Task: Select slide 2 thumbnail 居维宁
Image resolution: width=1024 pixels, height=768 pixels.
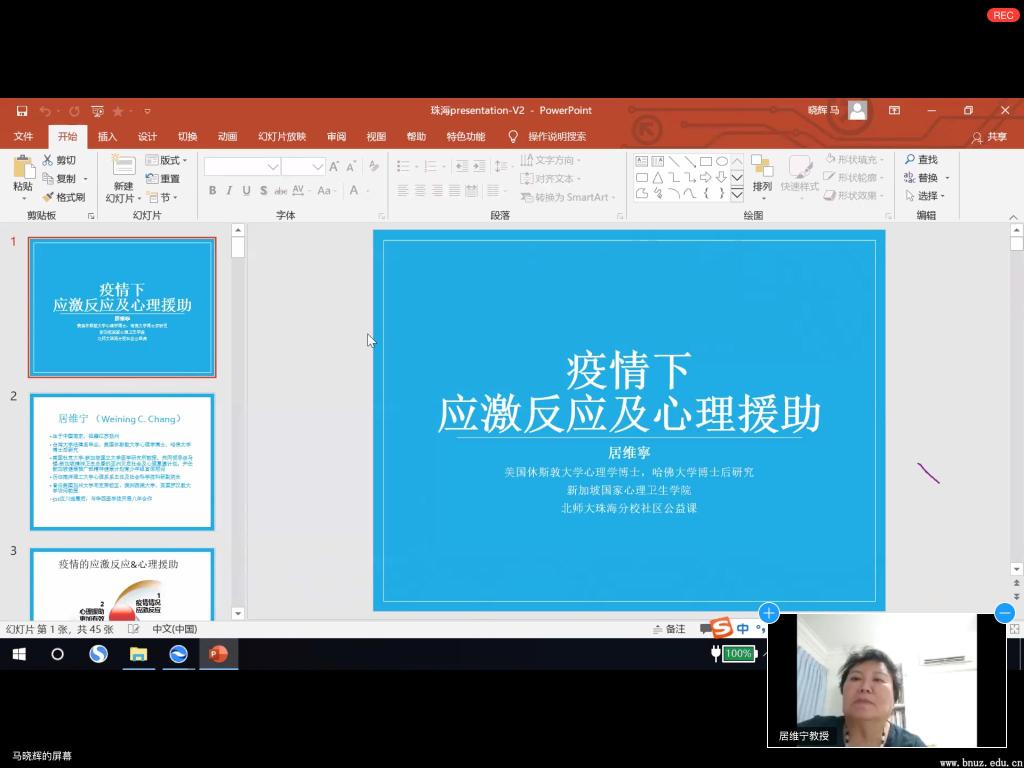Action: pyautogui.click(x=122, y=461)
